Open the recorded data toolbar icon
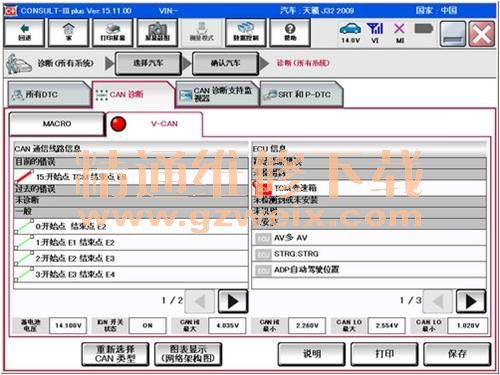This screenshot has height=375, width=500. point(246,32)
